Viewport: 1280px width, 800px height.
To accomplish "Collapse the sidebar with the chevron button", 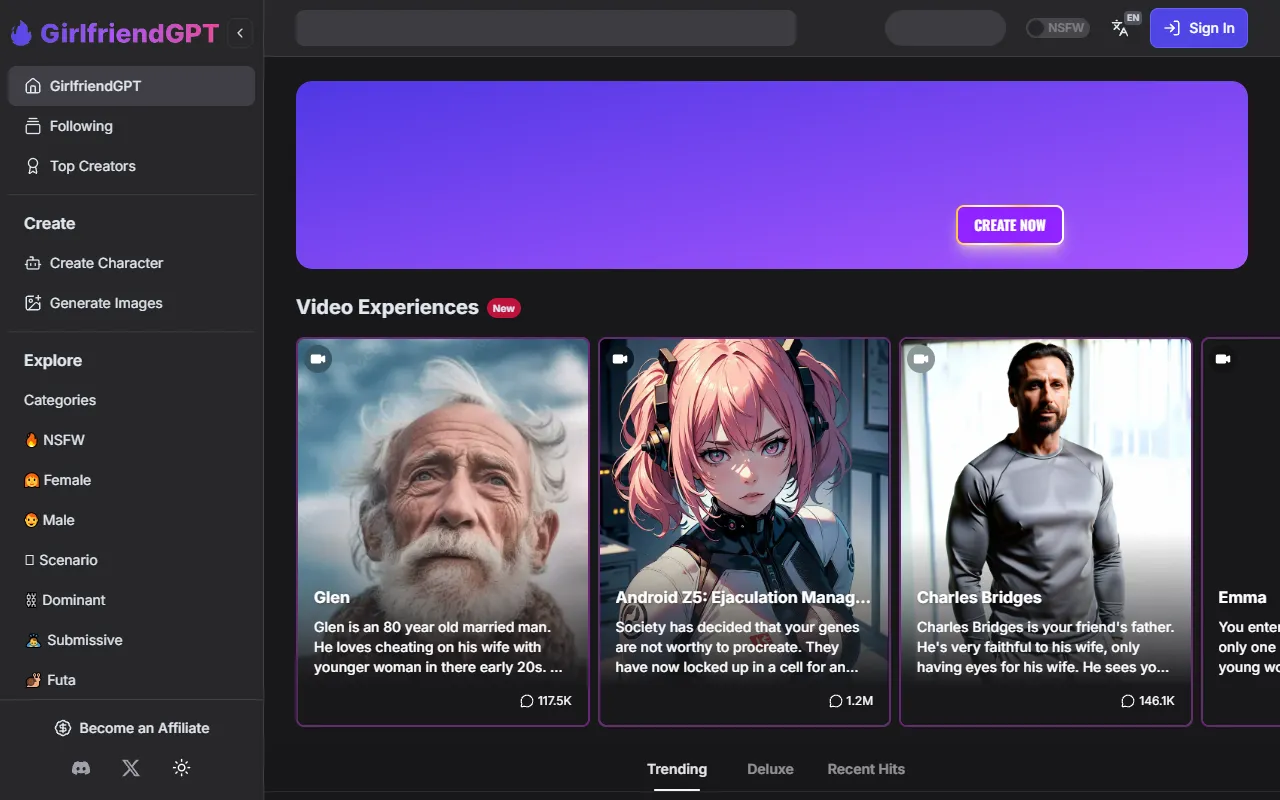I will click(240, 33).
